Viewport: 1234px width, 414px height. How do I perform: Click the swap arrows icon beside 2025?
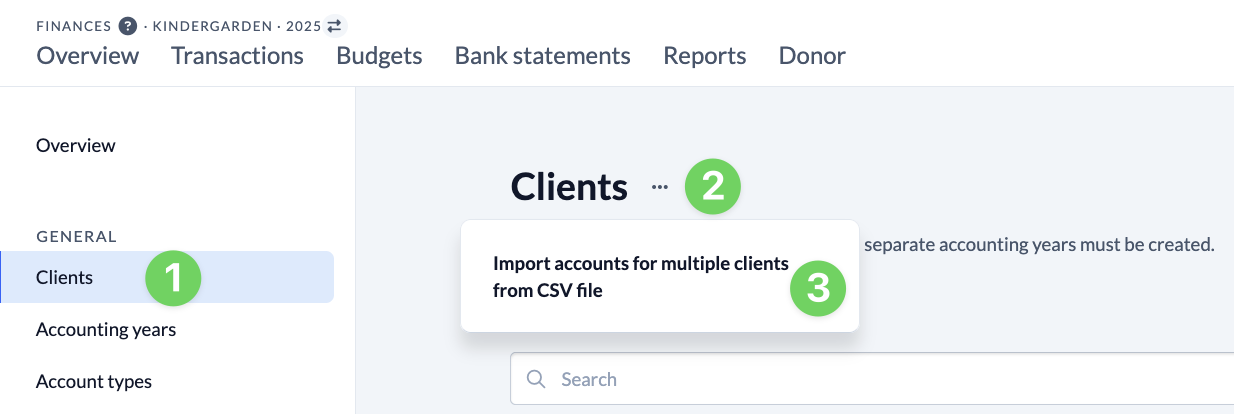click(334, 26)
